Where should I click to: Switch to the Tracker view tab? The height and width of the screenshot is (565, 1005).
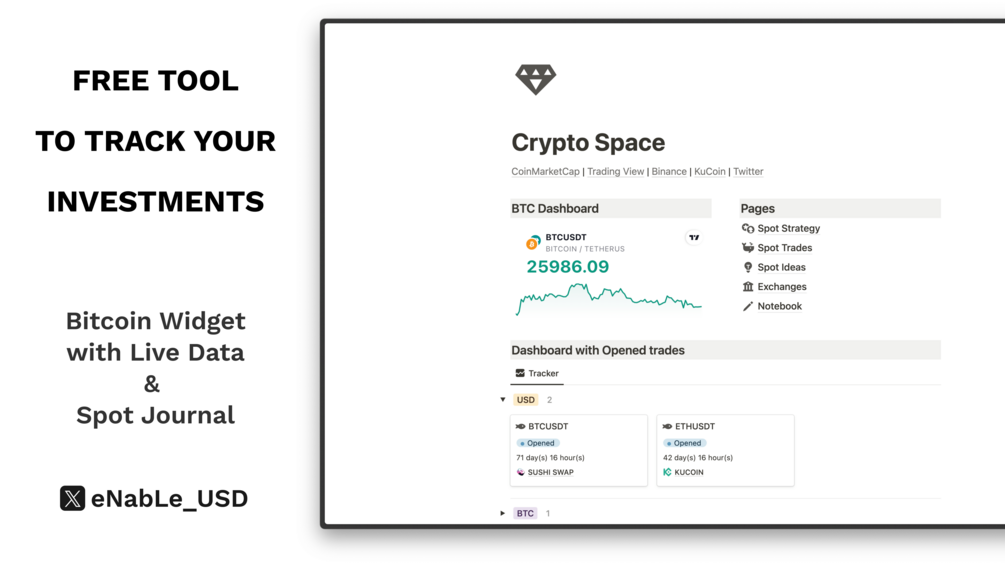pos(537,373)
